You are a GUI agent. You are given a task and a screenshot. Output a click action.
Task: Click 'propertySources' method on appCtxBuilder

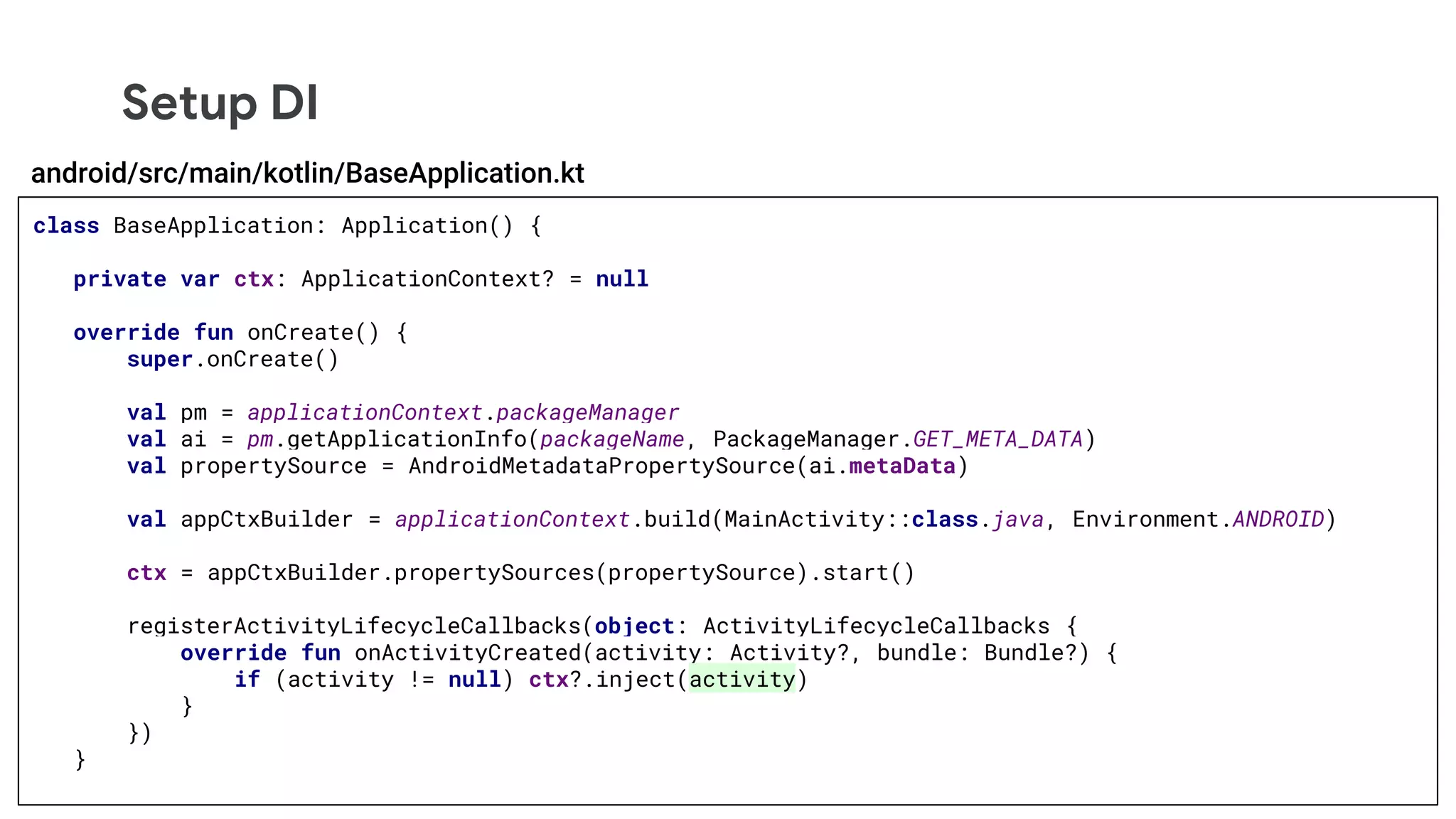(x=494, y=573)
